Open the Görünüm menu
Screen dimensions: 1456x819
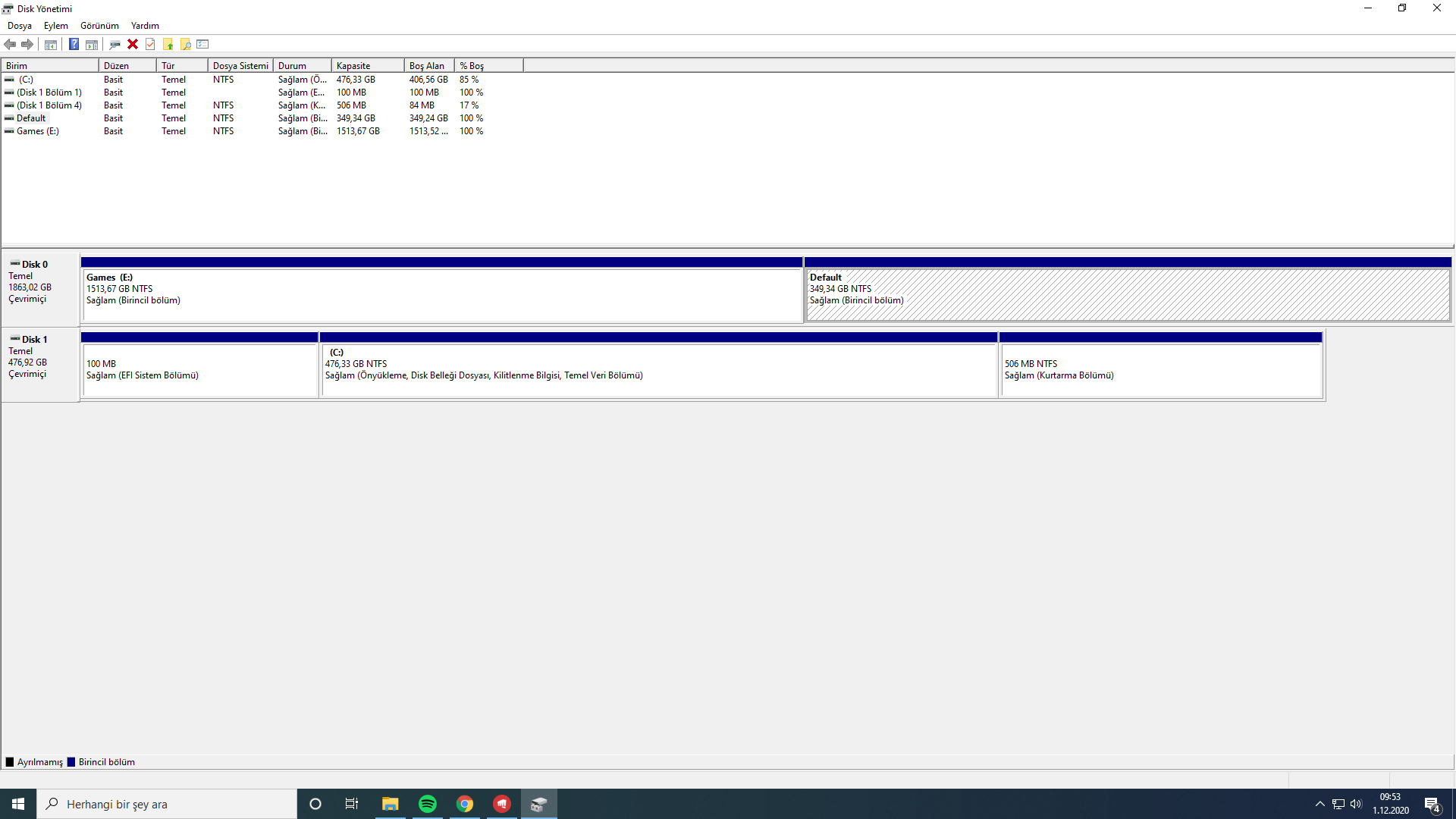tap(99, 26)
